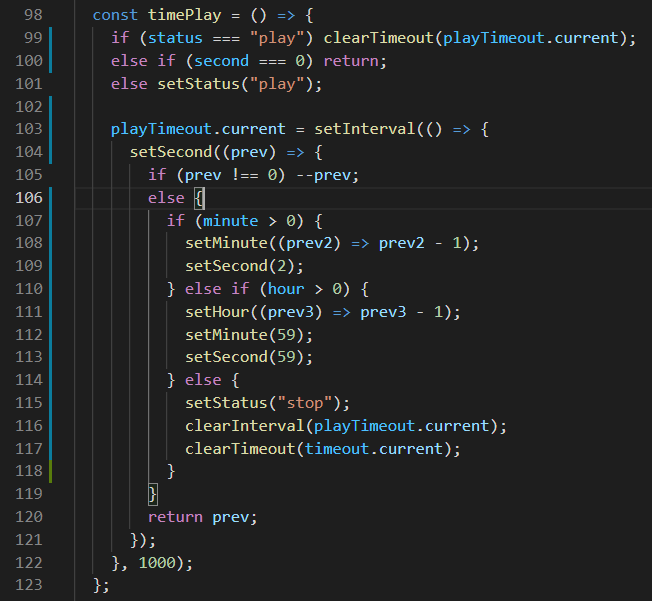Click playTimeout.current on line 103
Screen dimensions: 652x601
tap(198, 129)
